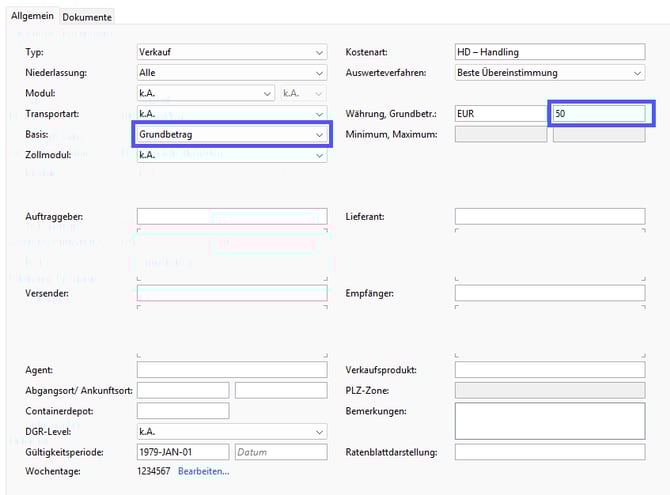Select the Versender input field
670x495 pixels.
coord(231,293)
